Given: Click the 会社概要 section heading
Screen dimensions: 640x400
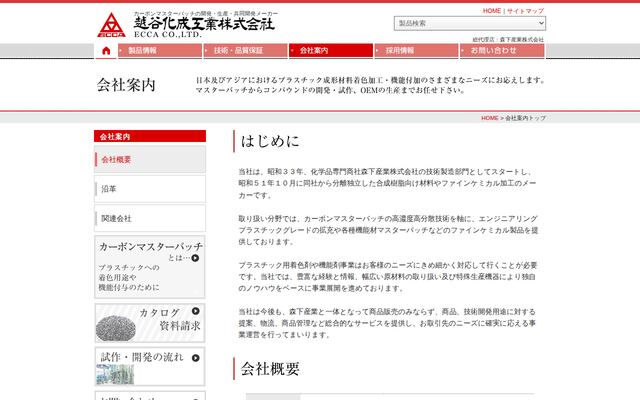Looking at the screenshot, I should (270, 369).
